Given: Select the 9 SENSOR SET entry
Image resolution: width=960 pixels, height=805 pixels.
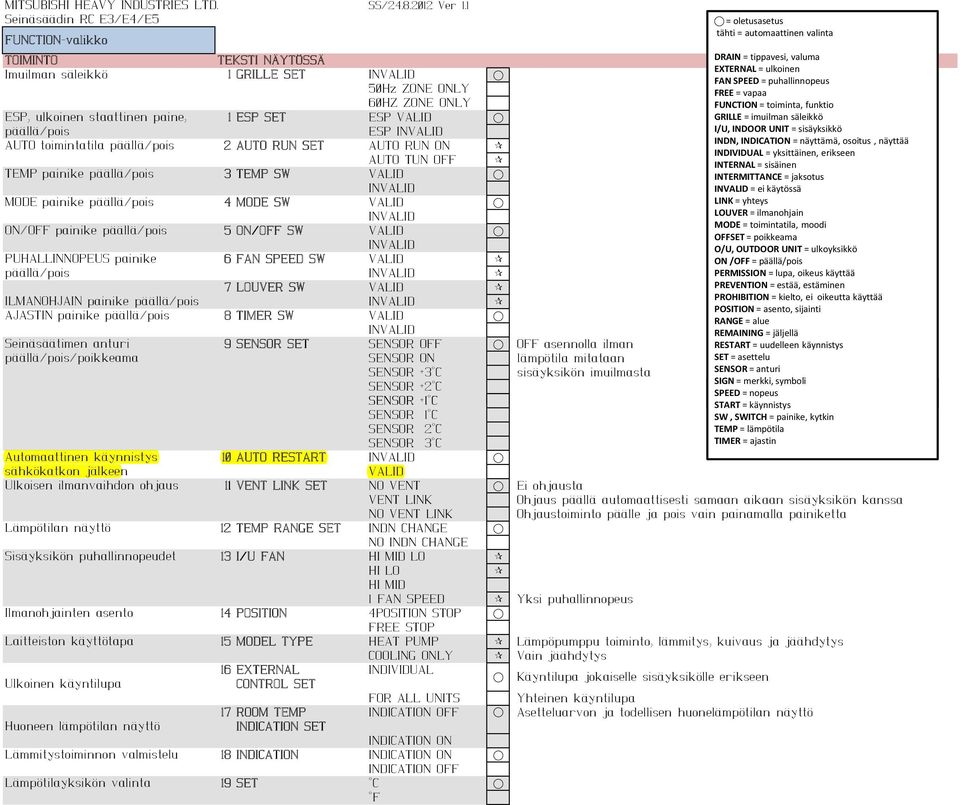Looking at the screenshot, I should point(266,344).
